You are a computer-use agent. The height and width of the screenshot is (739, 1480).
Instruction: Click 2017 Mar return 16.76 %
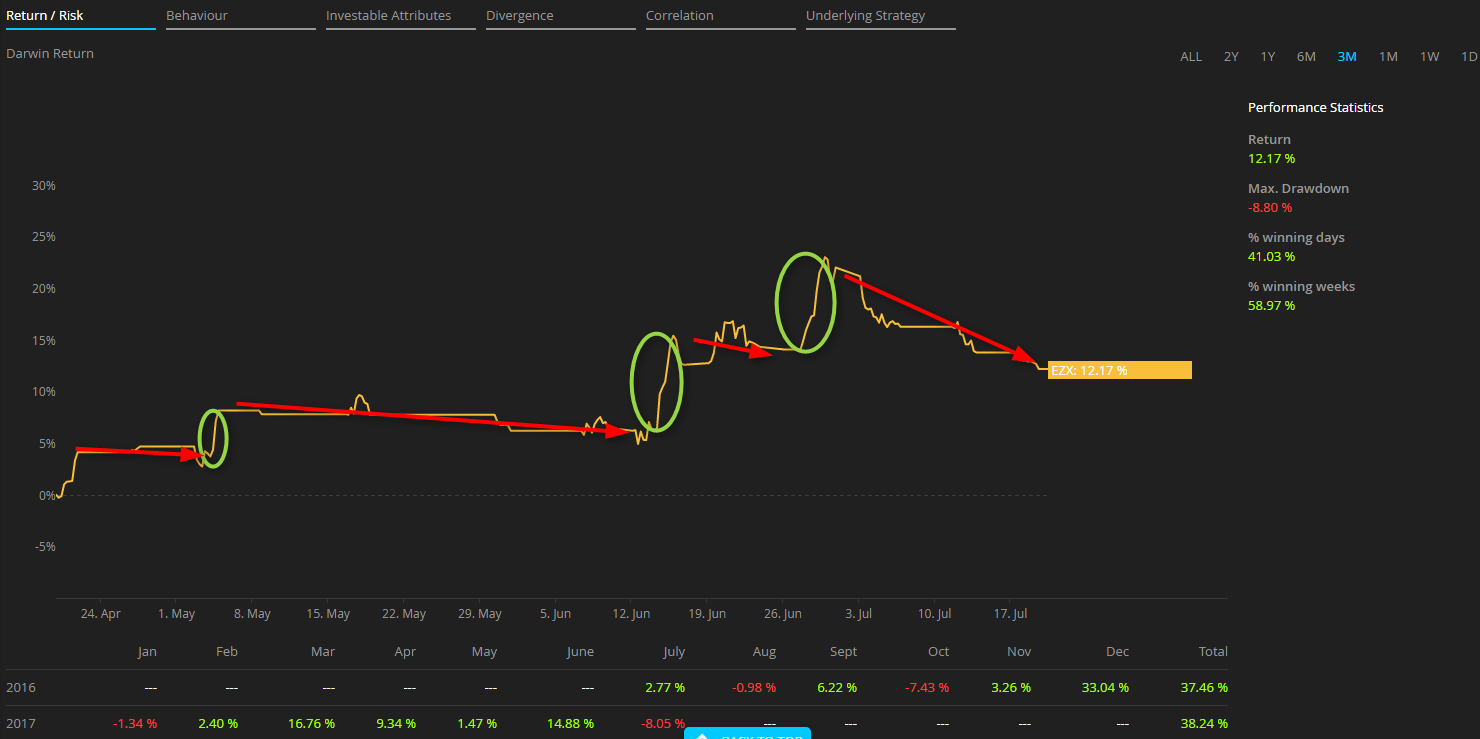click(x=311, y=723)
